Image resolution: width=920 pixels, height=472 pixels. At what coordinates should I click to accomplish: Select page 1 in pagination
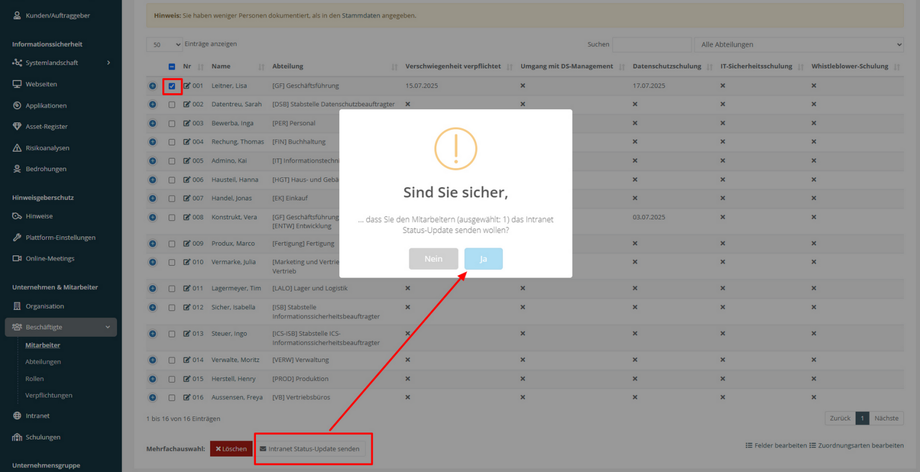862,419
